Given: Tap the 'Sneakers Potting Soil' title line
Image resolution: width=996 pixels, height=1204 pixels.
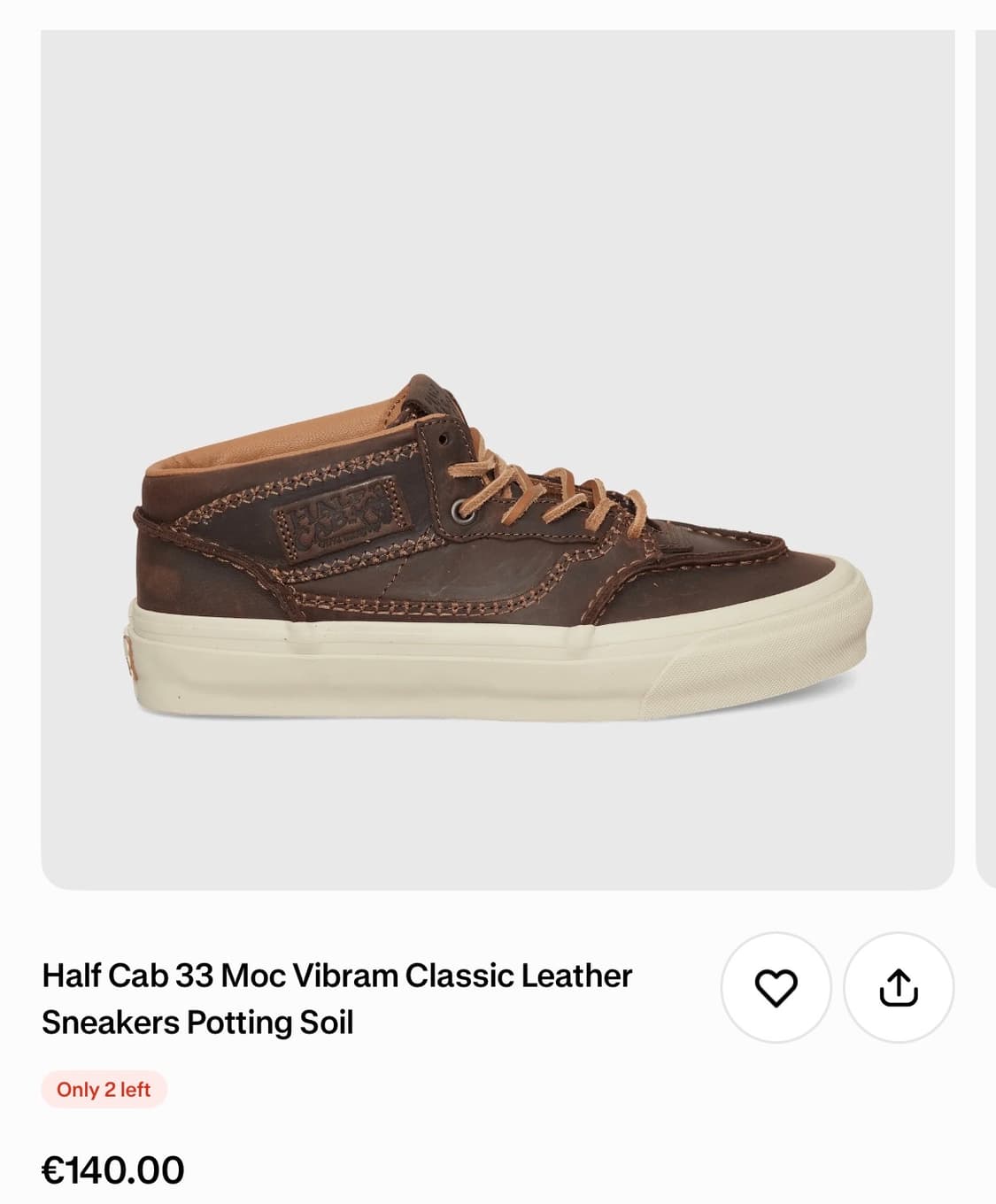Looking at the screenshot, I should tap(197, 1023).
